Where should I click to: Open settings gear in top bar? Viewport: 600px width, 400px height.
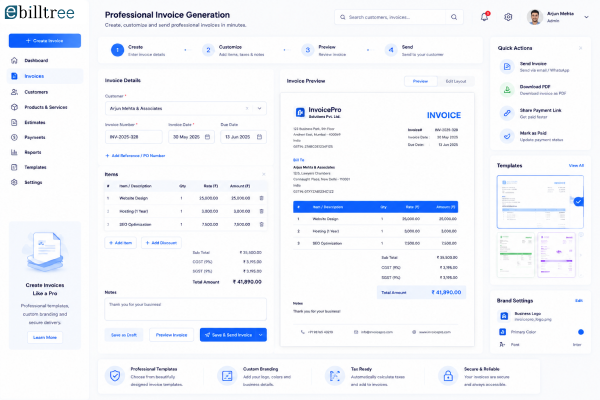click(x=508, y=17)
